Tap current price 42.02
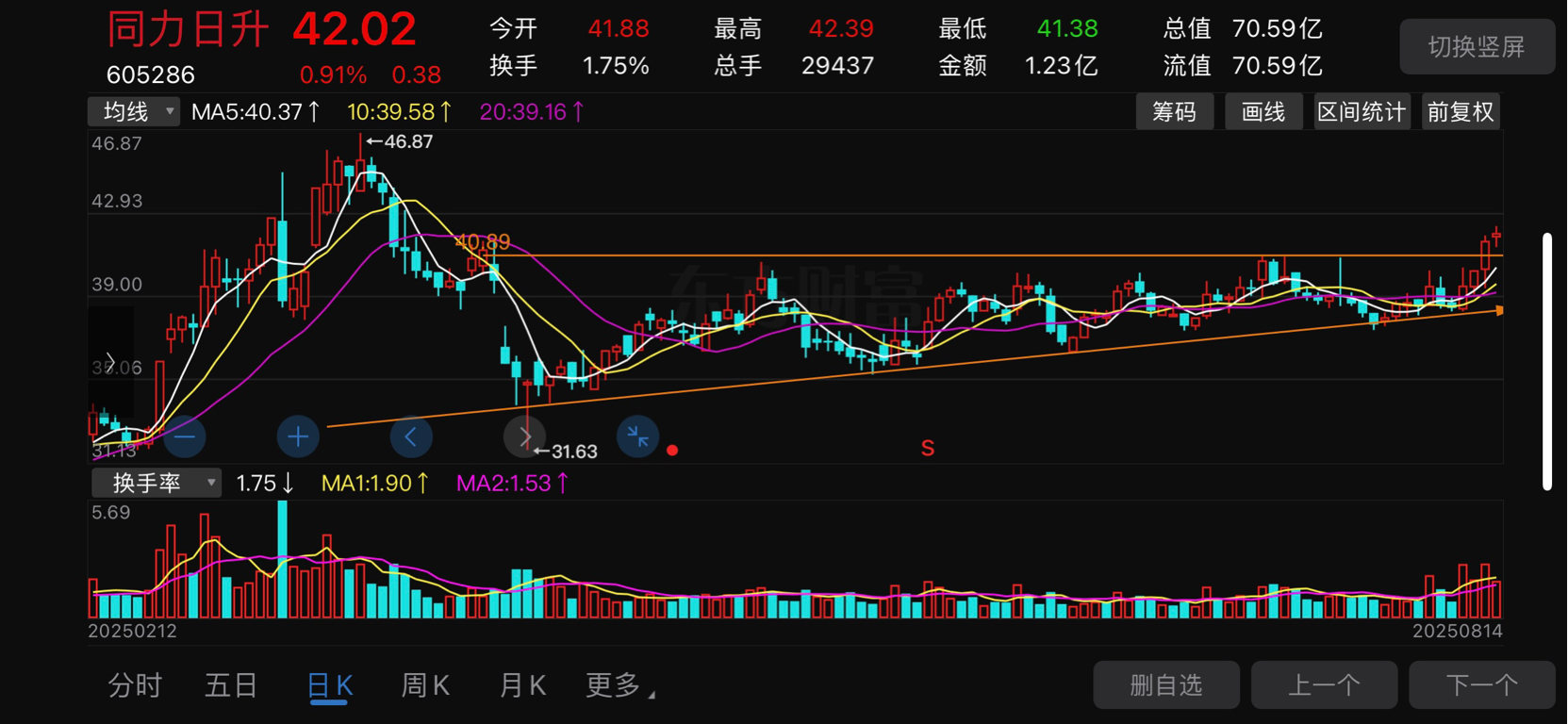 (355, 29)
